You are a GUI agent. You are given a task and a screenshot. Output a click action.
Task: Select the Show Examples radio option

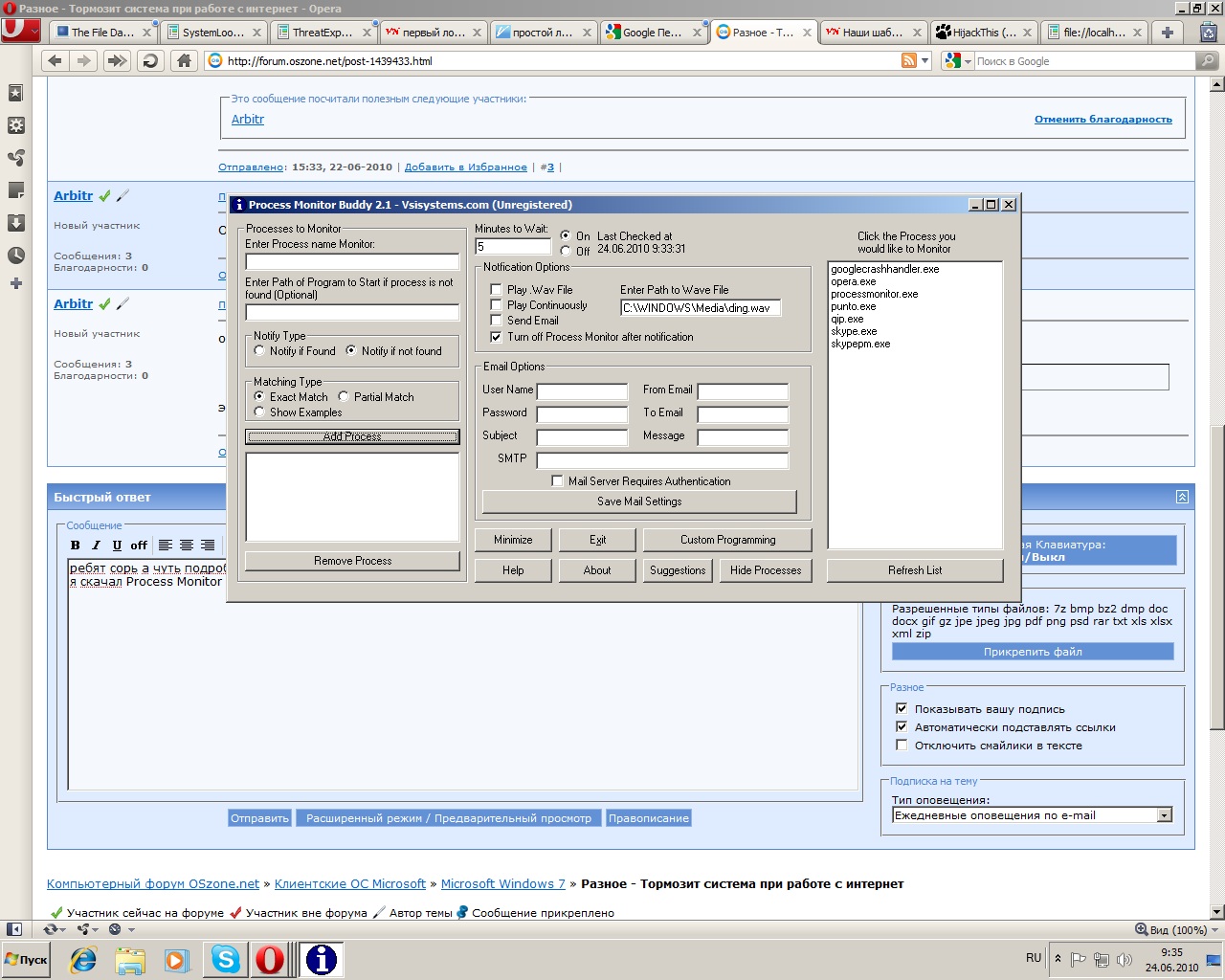(259, 412)
